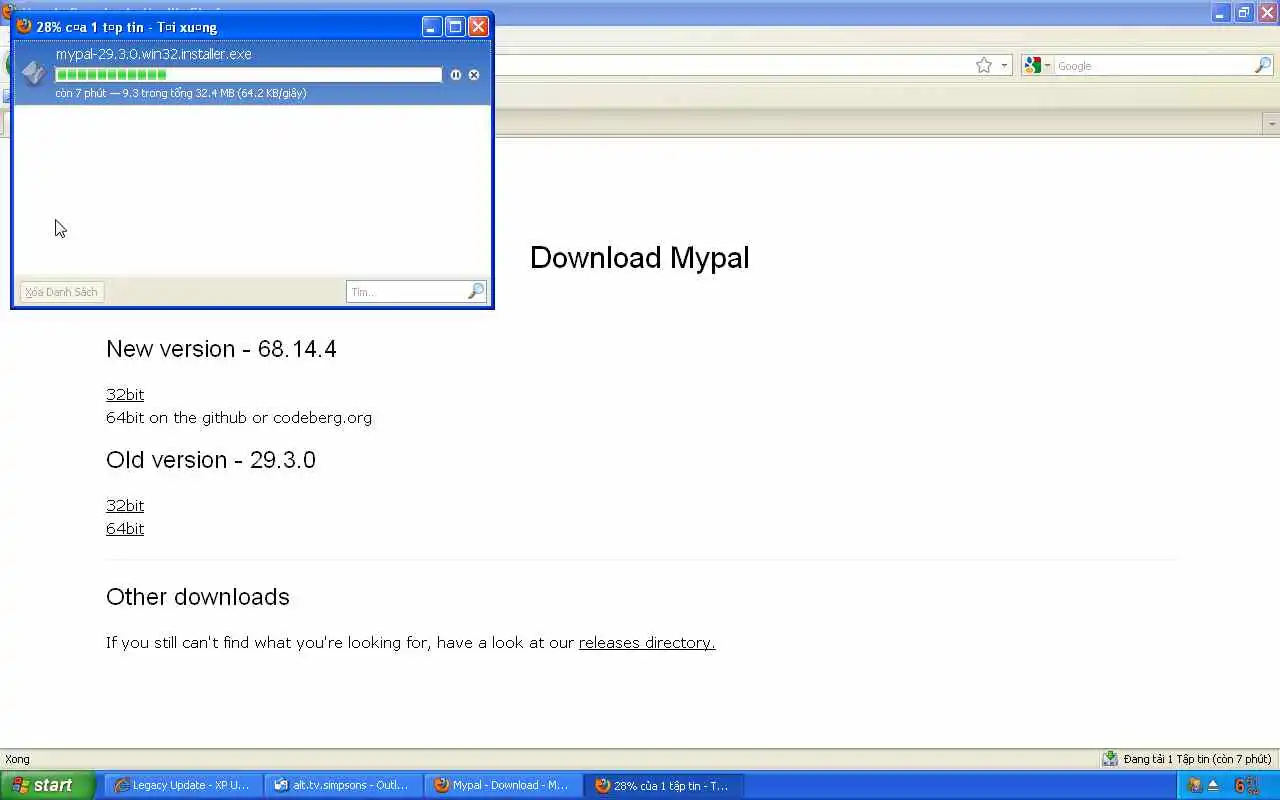Click the 'Xong' status bar text
This screenshot has height=800, width=1280.
[x=17, y=759]
